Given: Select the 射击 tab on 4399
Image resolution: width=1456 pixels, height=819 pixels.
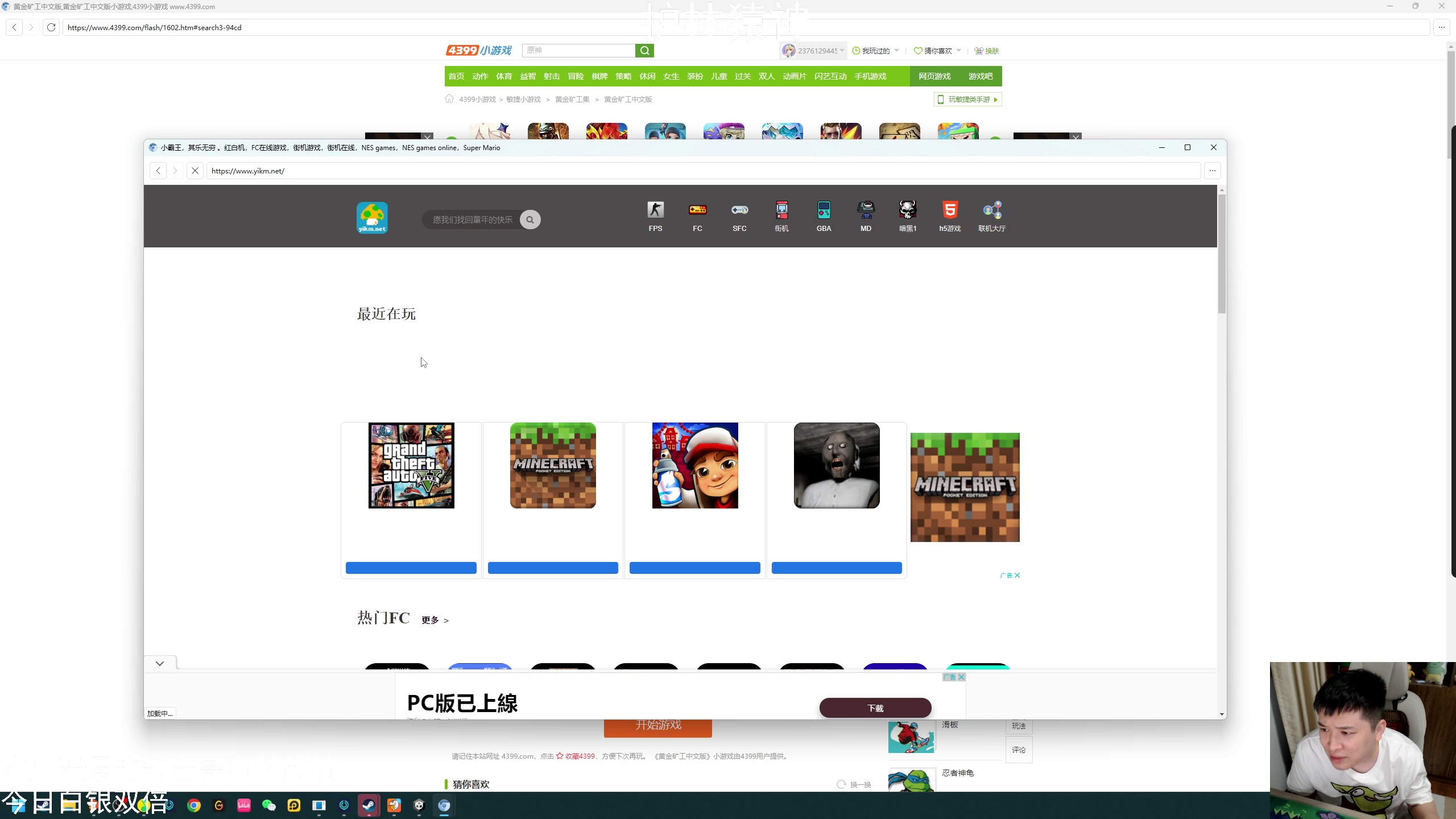Looking at the screenshot, I should click(x=552, y=76).
